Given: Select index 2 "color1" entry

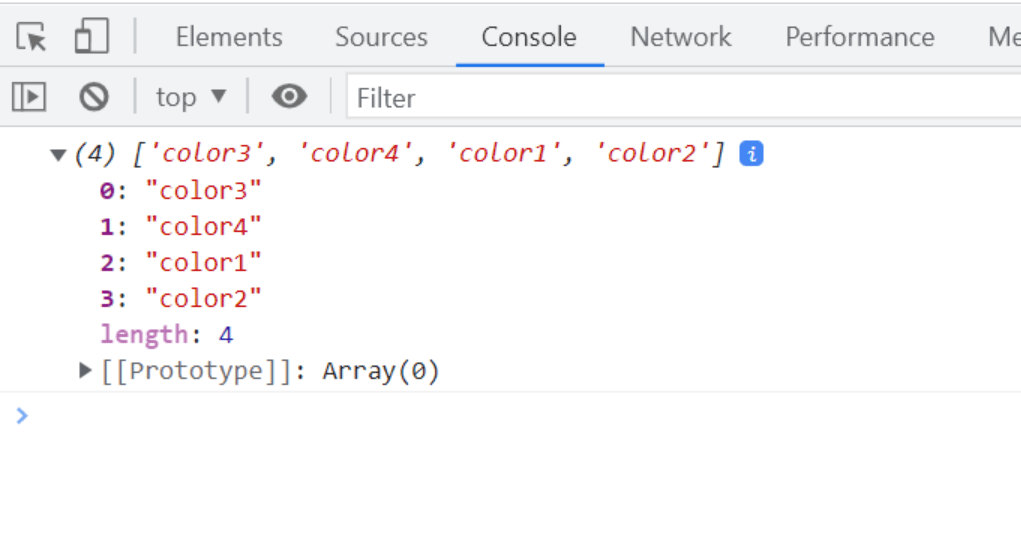Looking at the screenshot, I should (181, 263).
